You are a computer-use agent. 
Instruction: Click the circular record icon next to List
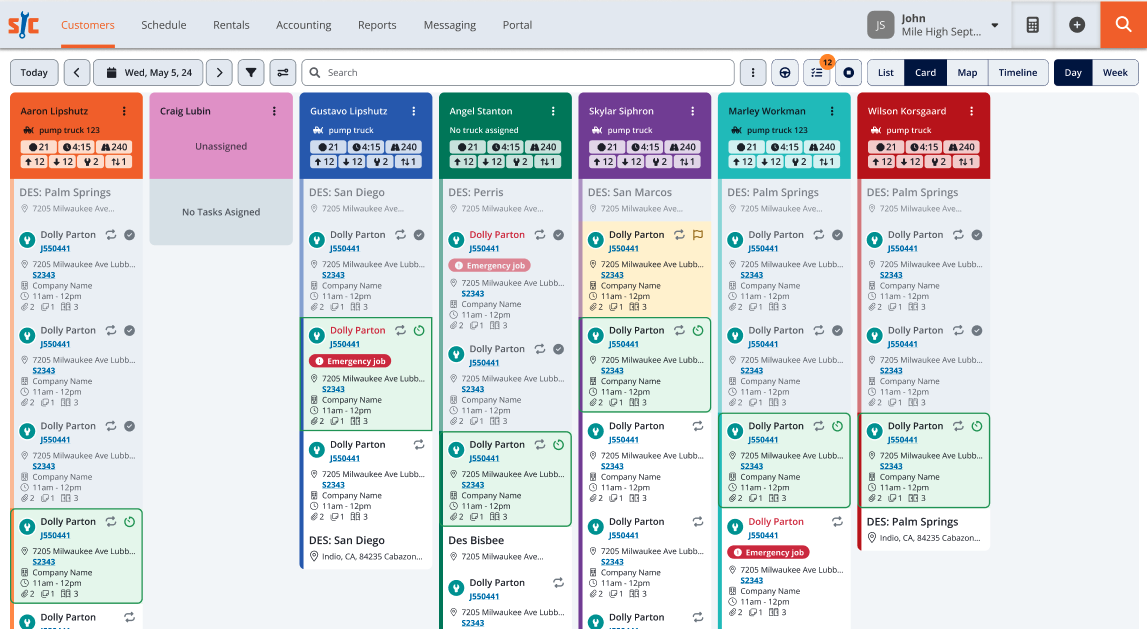pos(849,72)
